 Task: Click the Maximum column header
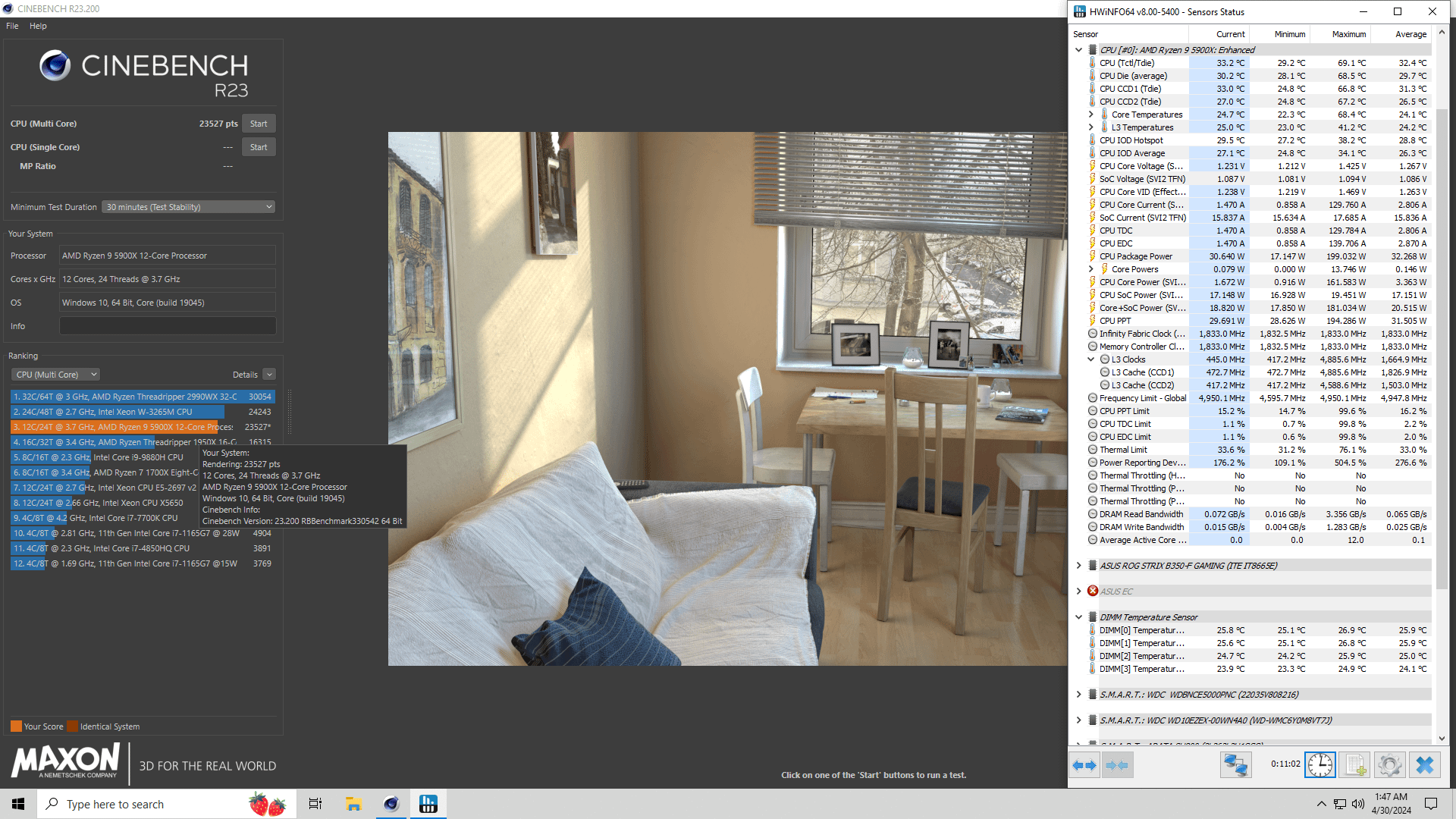click(1340, 34)
